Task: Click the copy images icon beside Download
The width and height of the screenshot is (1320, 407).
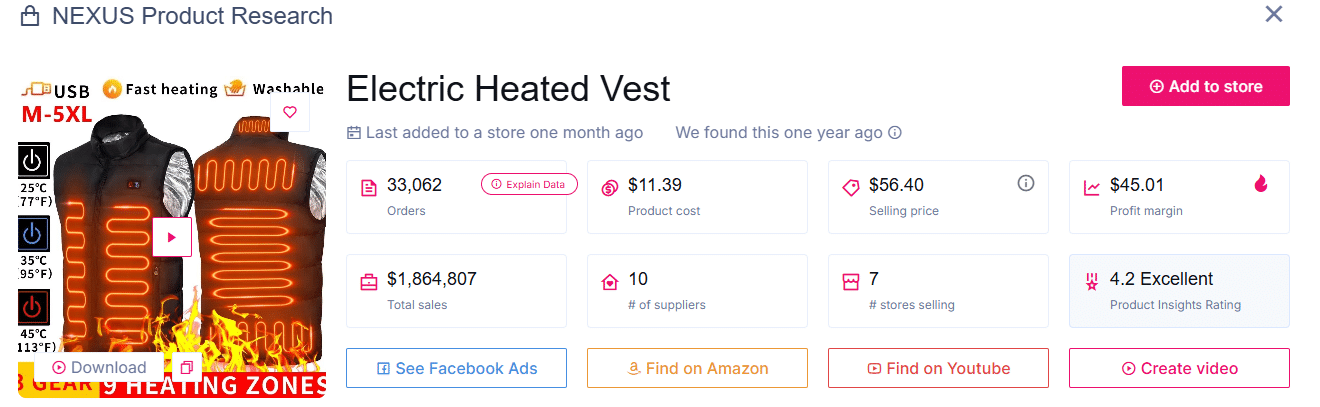Action: (x=186, y=368)
